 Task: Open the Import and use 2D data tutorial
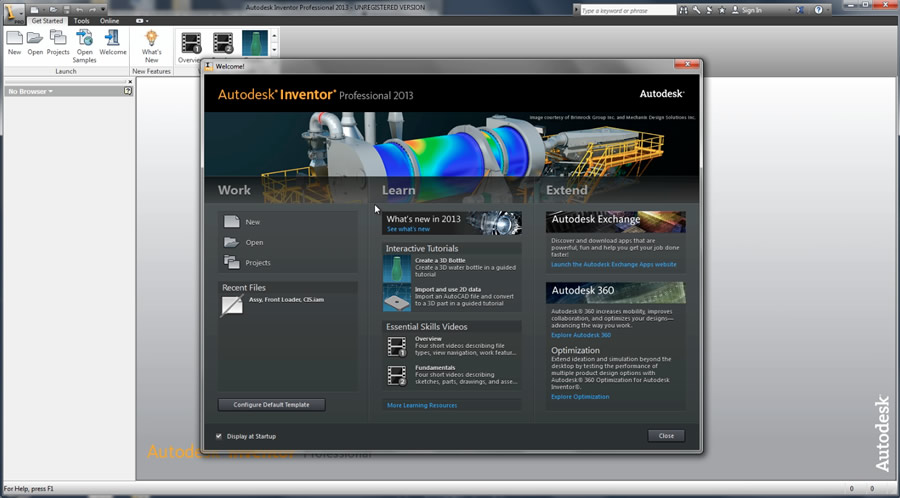(452, 297)
